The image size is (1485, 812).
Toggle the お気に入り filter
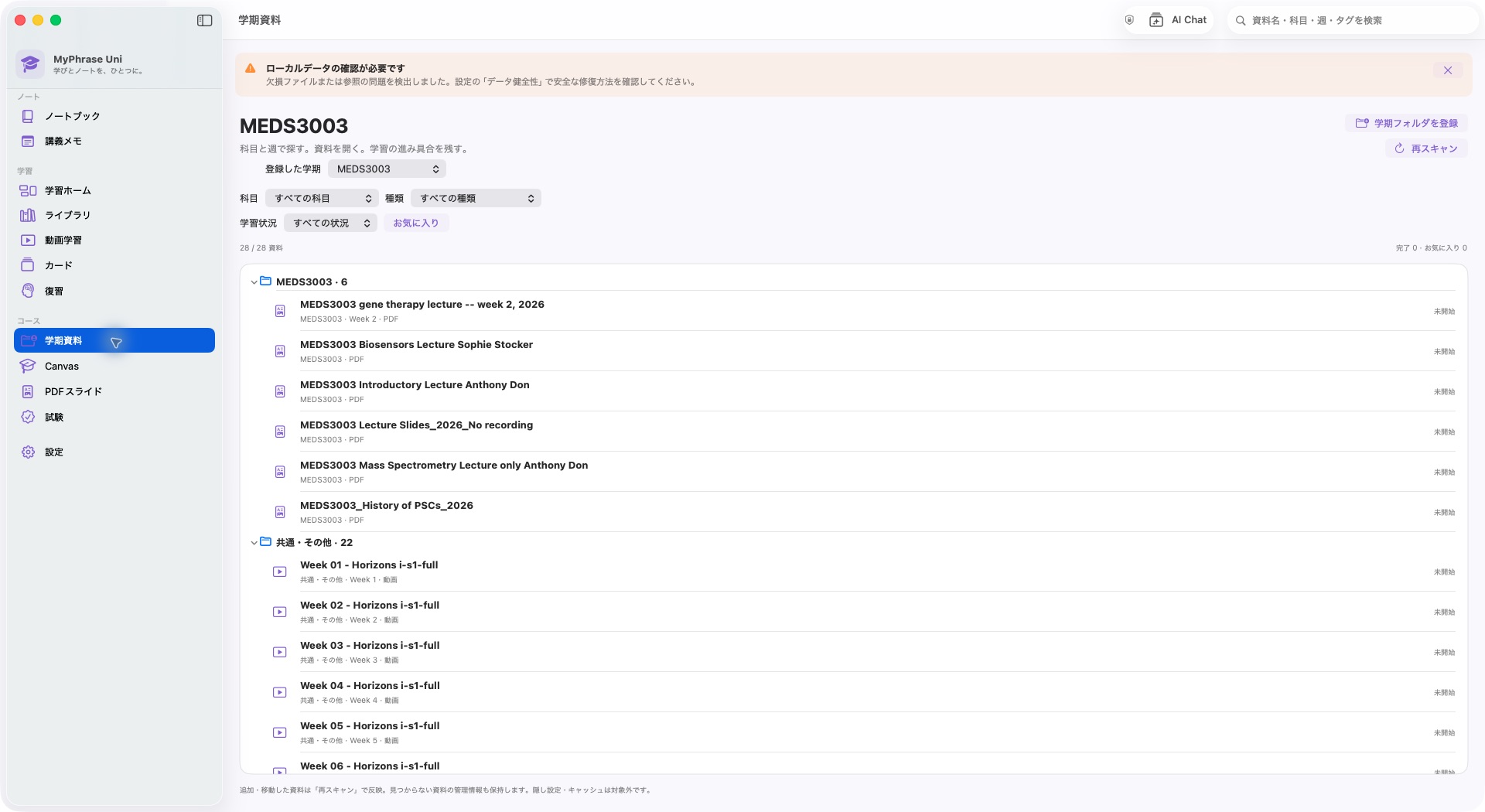coord(416,223)
